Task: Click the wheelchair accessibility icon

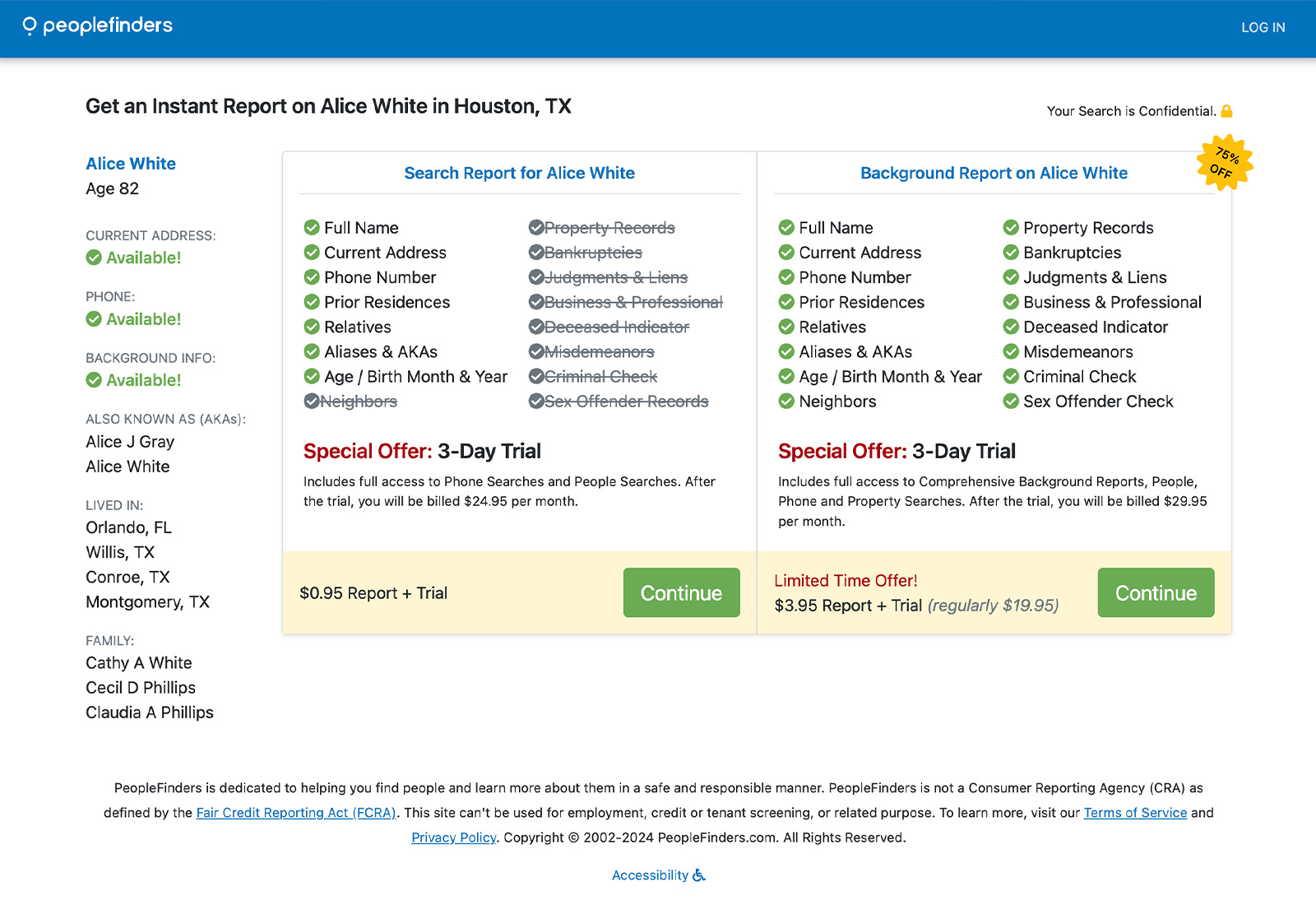Action: [x=699, y=875]
